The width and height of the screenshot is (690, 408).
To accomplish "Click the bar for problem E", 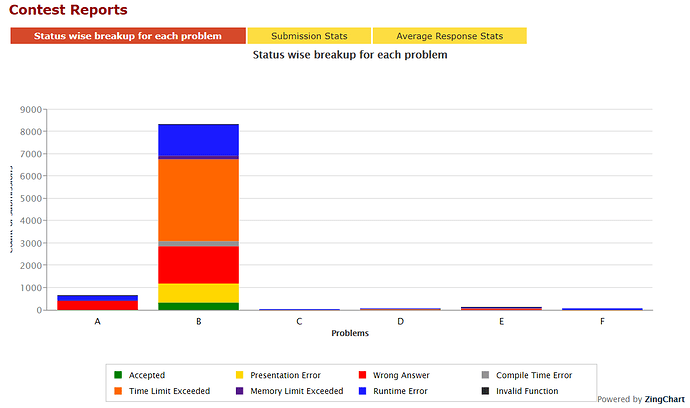I will [501, 309].
